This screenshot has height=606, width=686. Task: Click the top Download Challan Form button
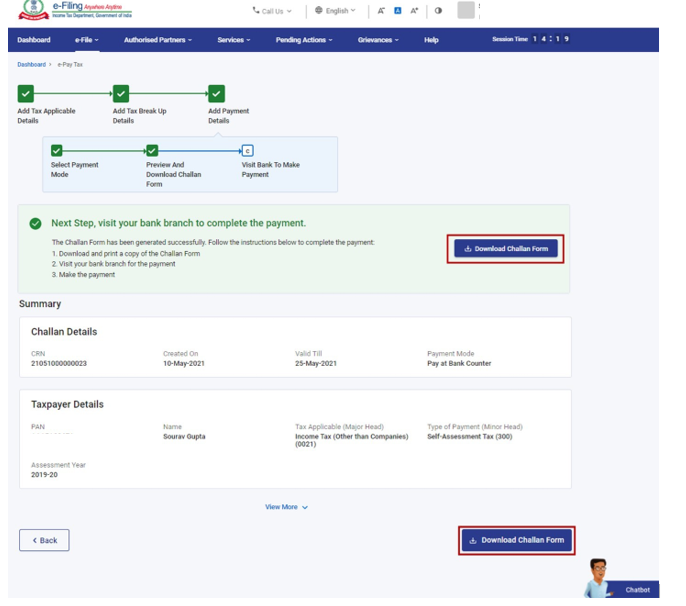click(x=505, y=248)
